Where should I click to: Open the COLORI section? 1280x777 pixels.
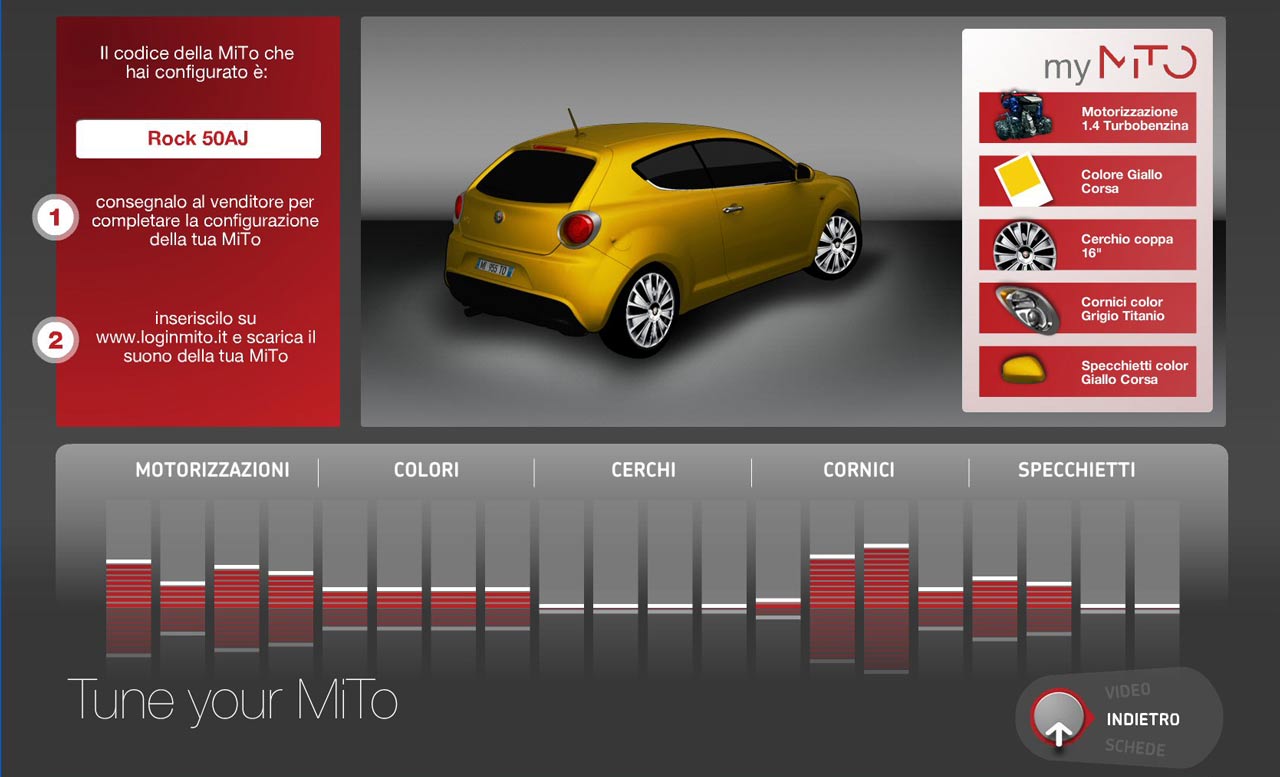pyautogui.click(x=426, y=470)
